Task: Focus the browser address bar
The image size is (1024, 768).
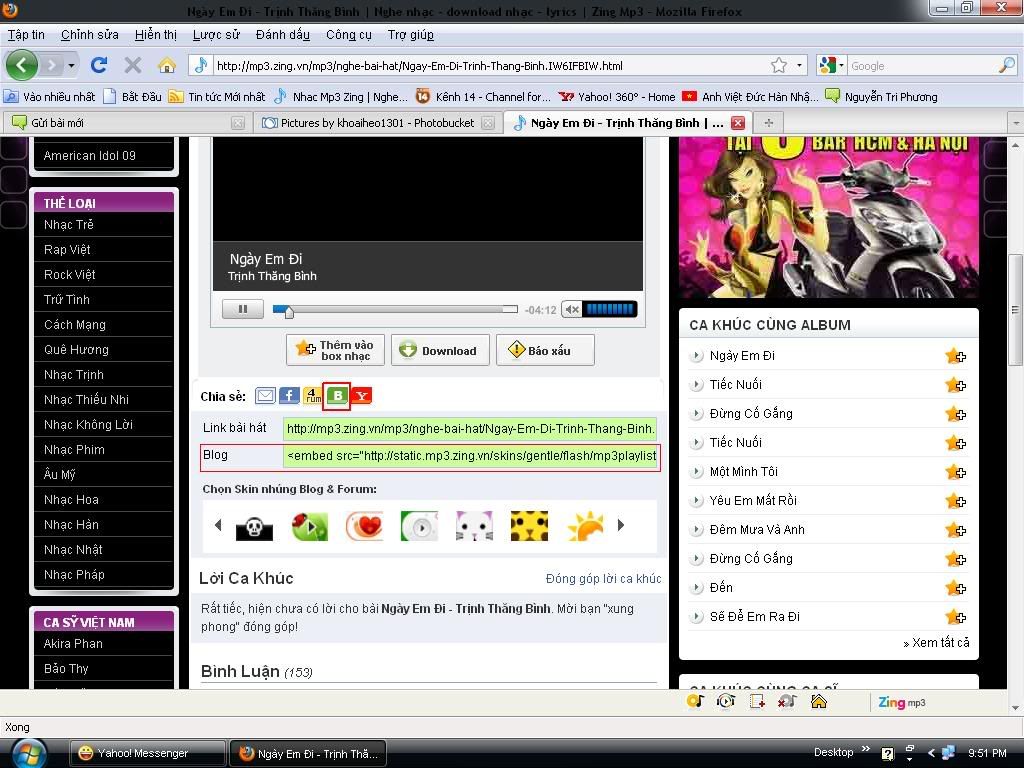Action: coord(492,65)
